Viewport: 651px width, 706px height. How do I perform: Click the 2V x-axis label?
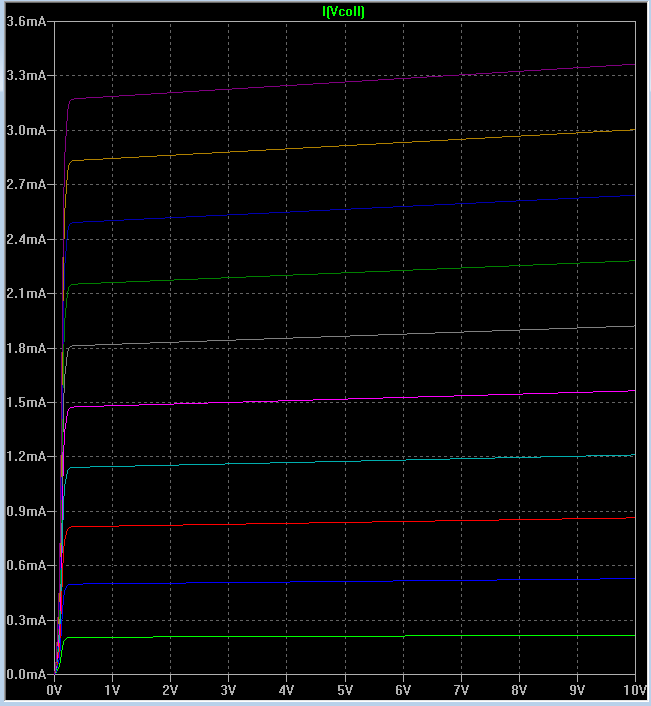click(x=170, y=690)
